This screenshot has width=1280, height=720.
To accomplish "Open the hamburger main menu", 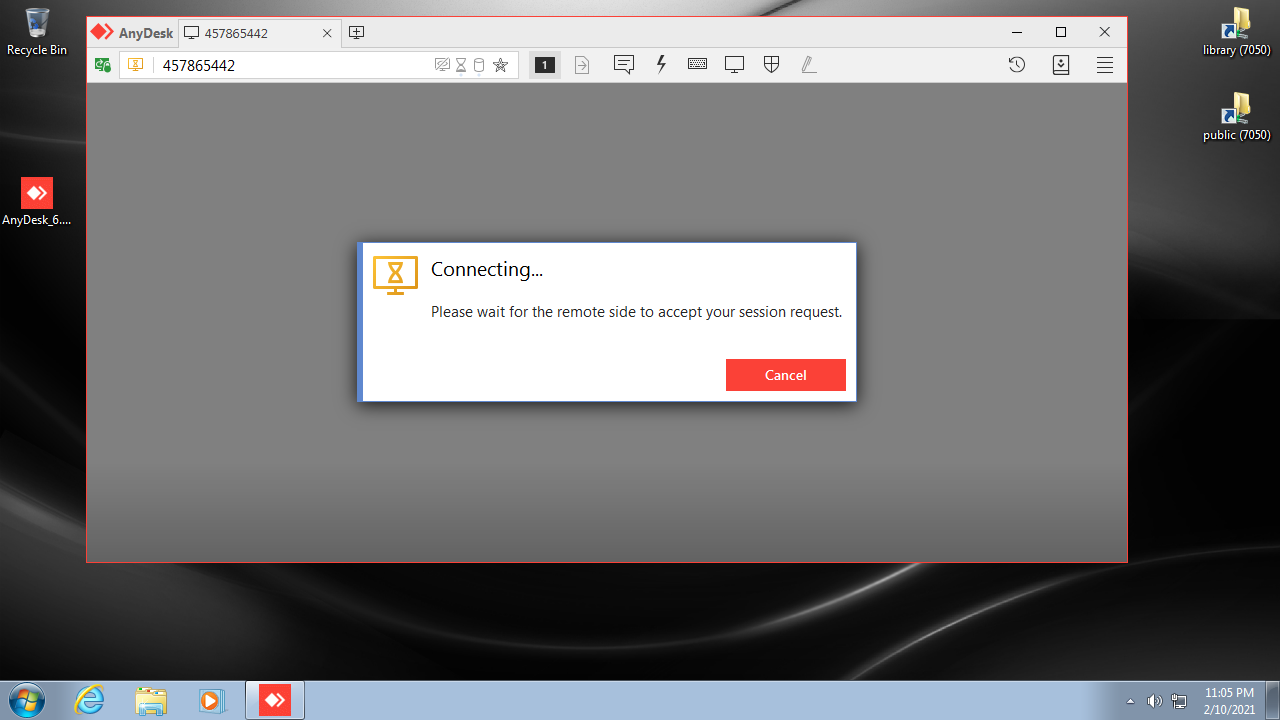I will [1105, 65].
